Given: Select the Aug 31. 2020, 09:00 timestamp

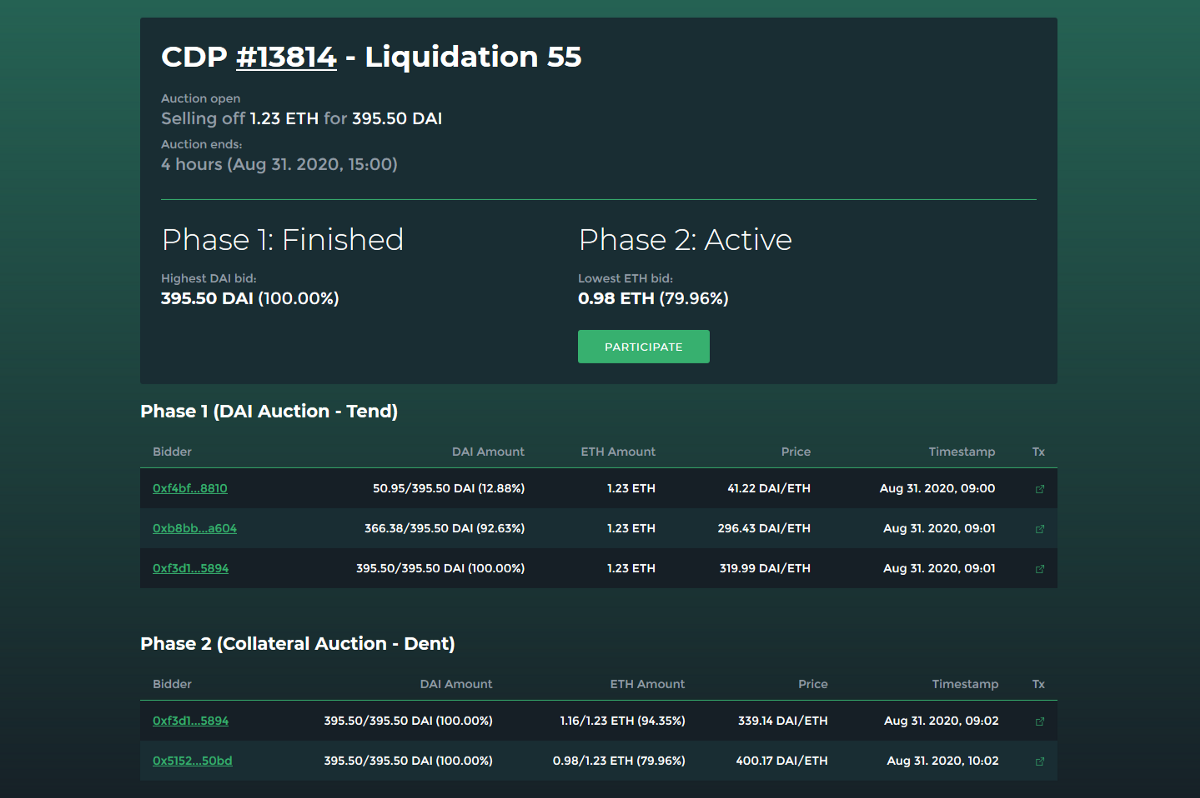Looking at the screenshot, I should 937,488.
